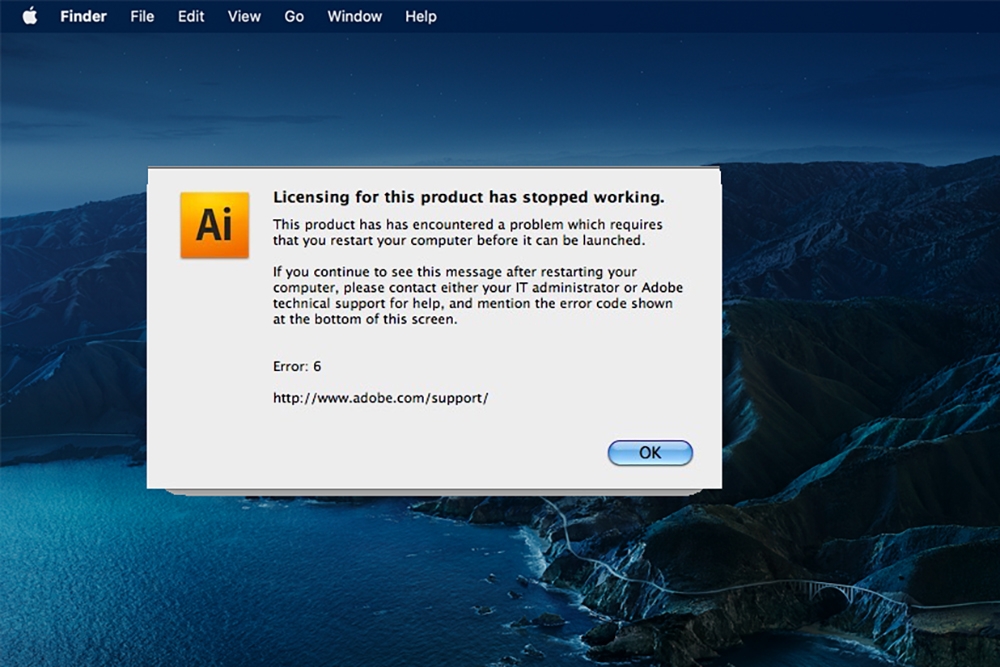
Task: Open the Edit menu
Action: point(190,16)
